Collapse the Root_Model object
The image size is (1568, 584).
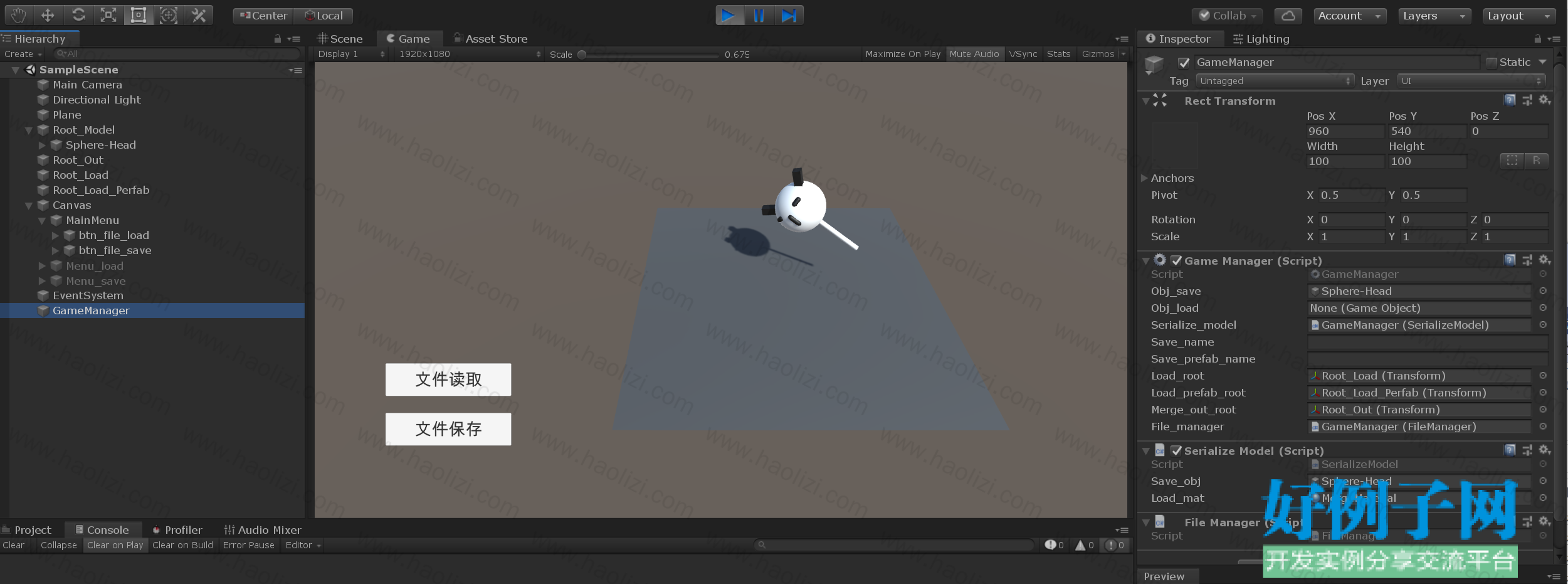28,130
